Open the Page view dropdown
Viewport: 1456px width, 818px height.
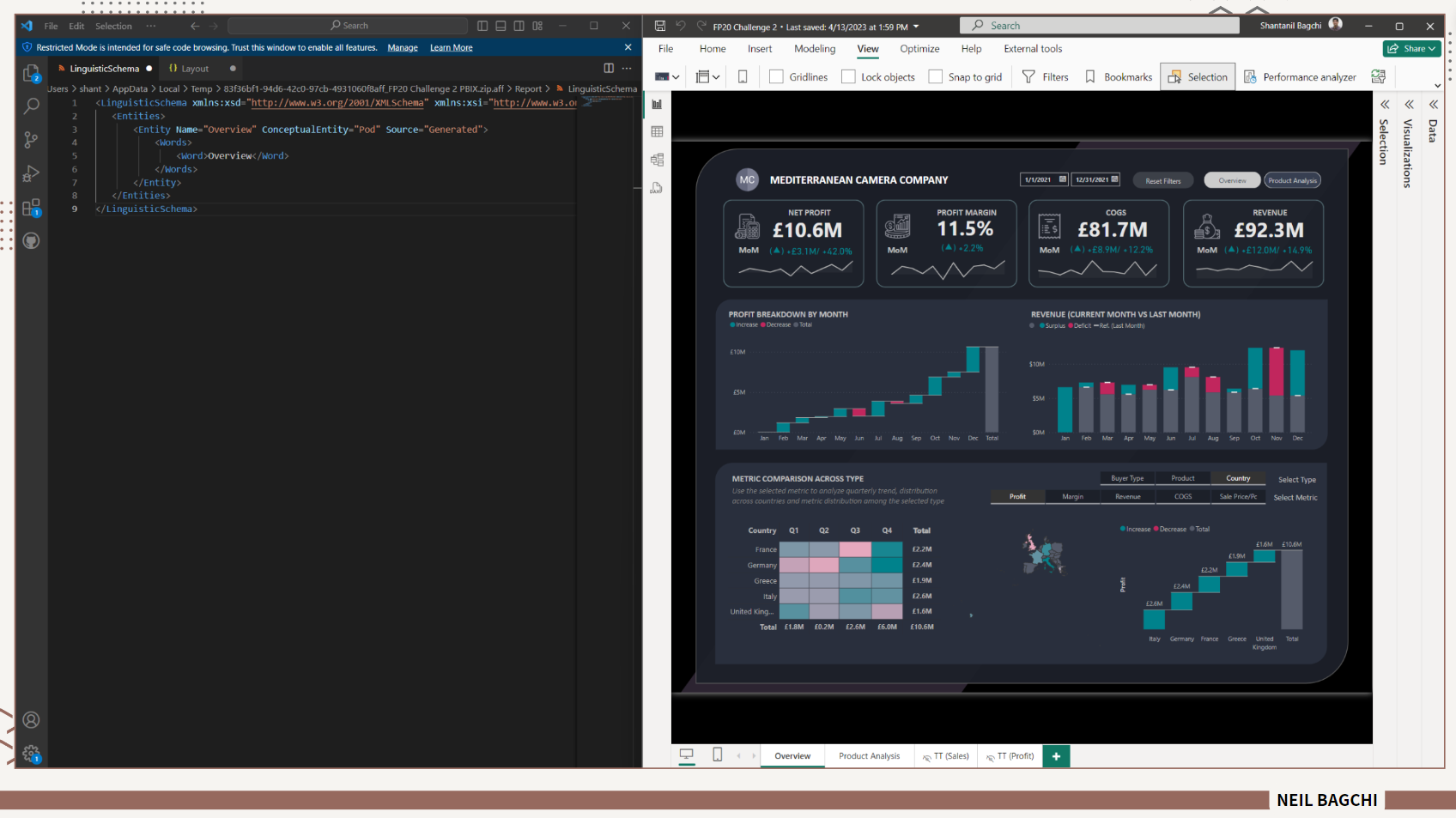click(x=708, y=77)
